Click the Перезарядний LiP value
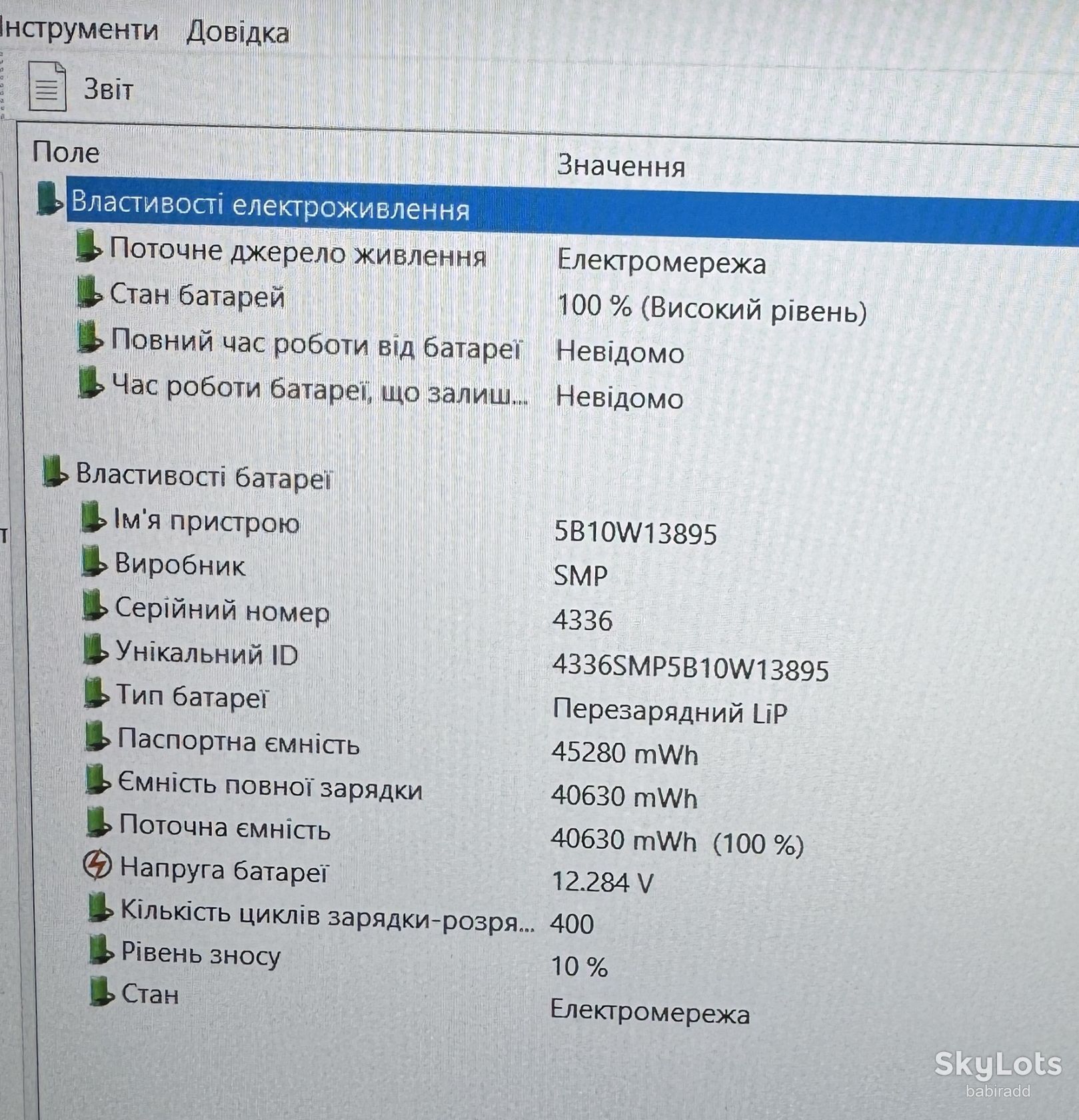 click(x=670, y=711)
